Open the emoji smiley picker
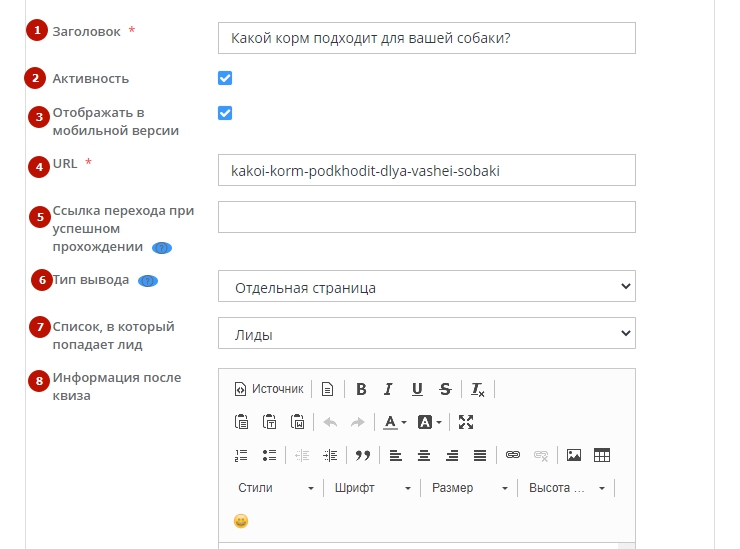The width and height of the screenshot is (740, 549). coord(241,521)
